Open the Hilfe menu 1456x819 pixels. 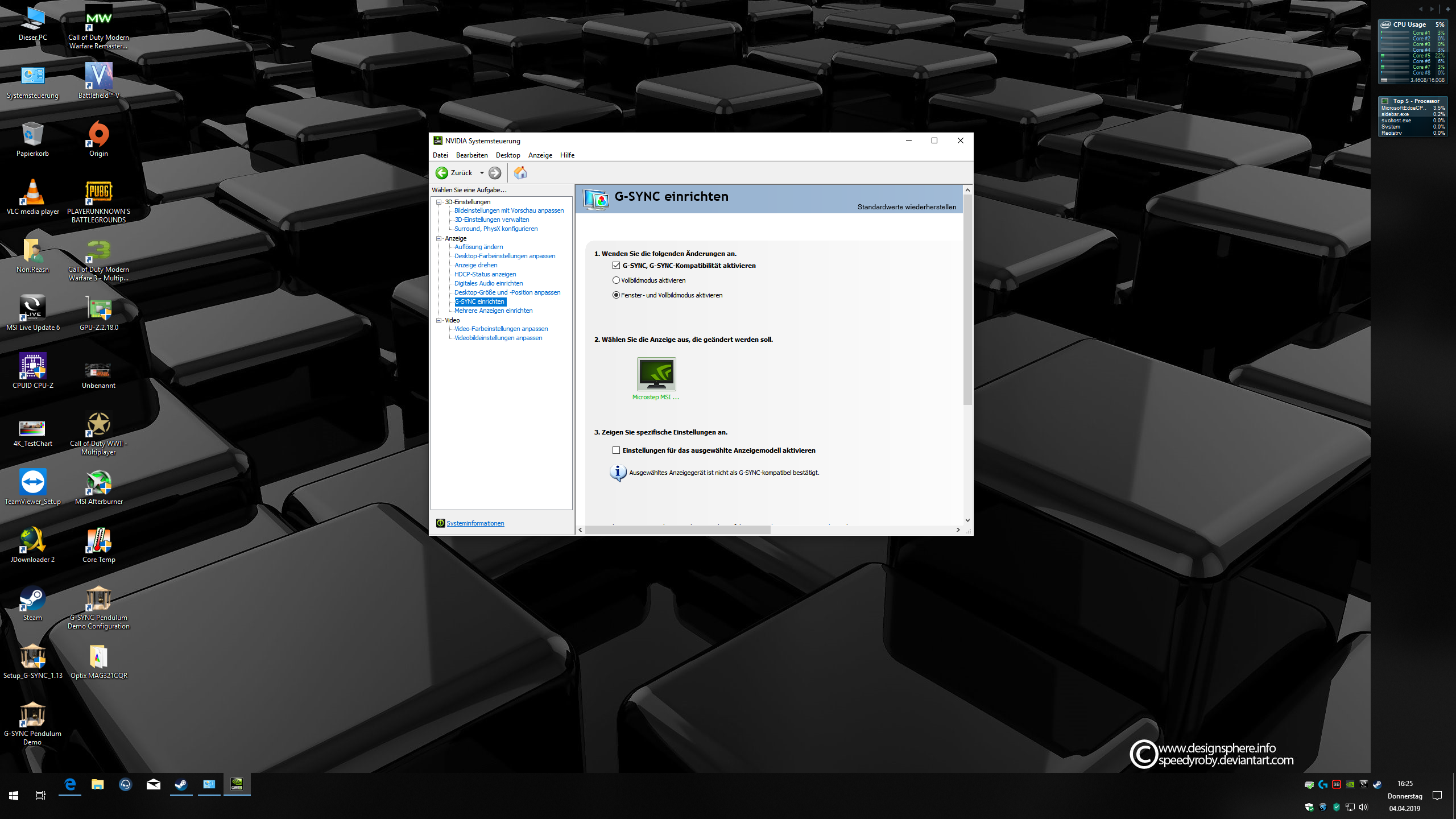[566, 155]
